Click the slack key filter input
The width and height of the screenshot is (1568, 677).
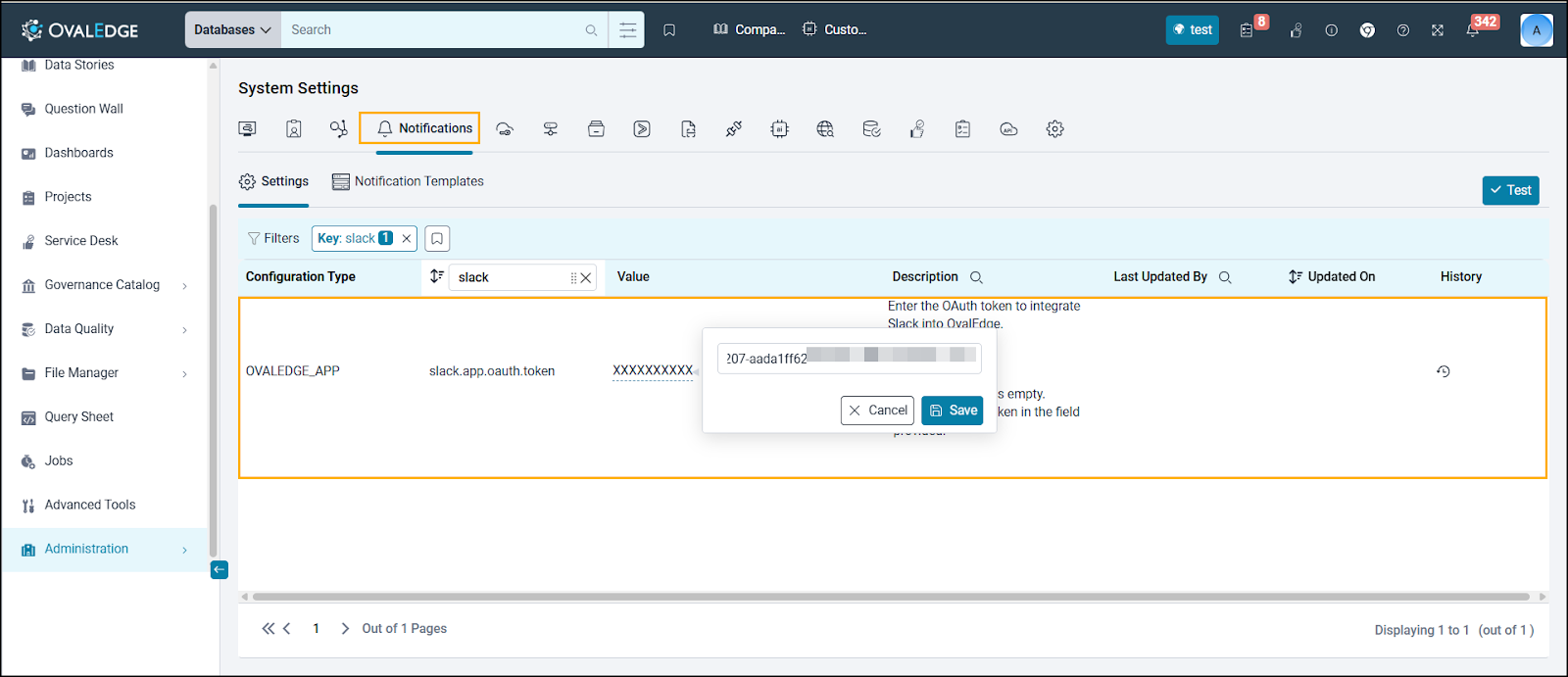(510, 277)
